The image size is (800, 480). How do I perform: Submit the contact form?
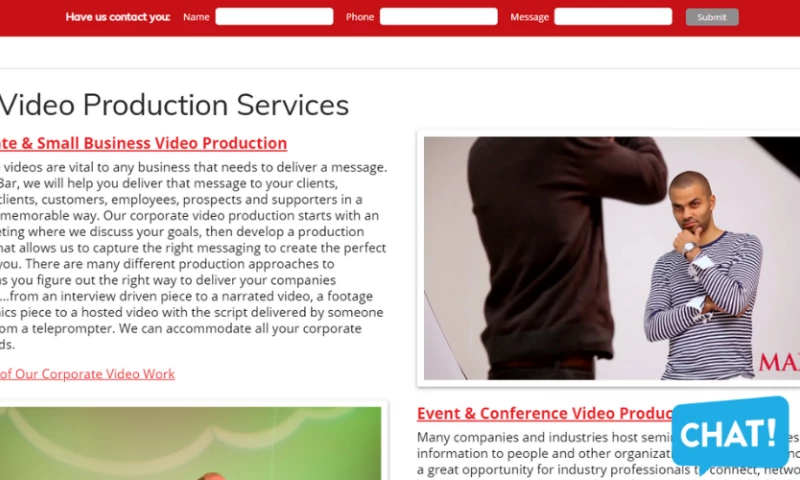coord(712,17)
